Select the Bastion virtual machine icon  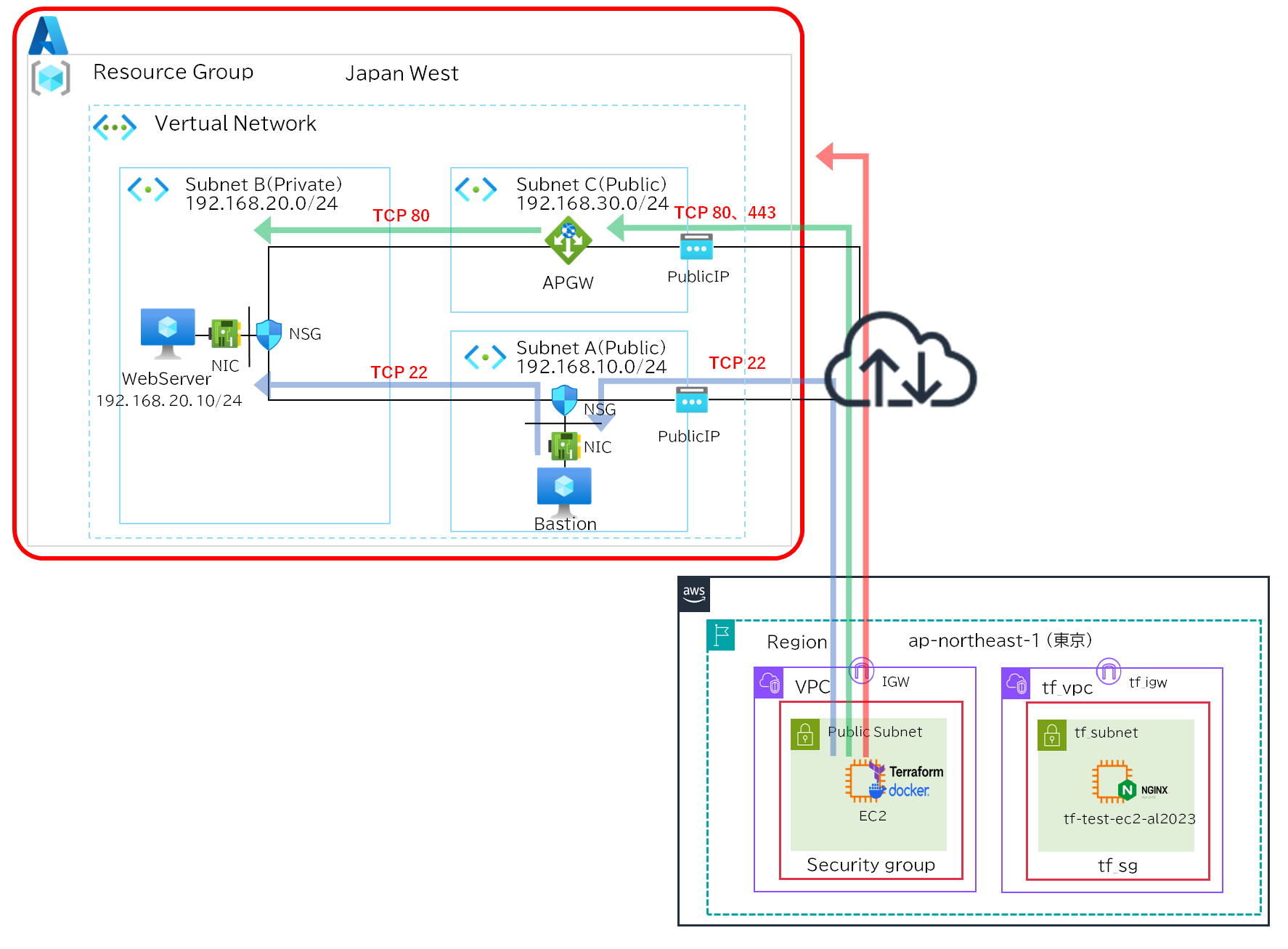[x=564, y=489]
